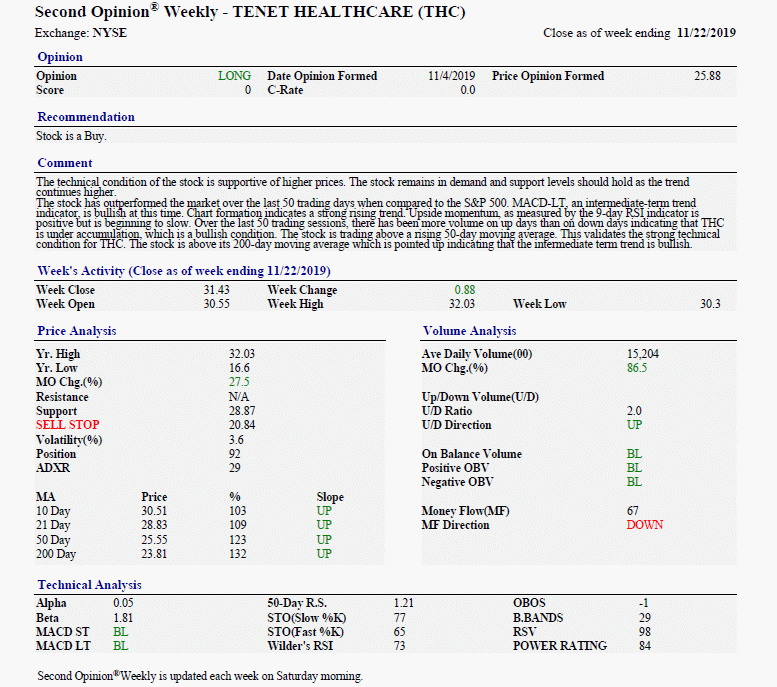The image size is (777, 687).
Task: Select the Position value 92
Action: (x=234, y=454)
